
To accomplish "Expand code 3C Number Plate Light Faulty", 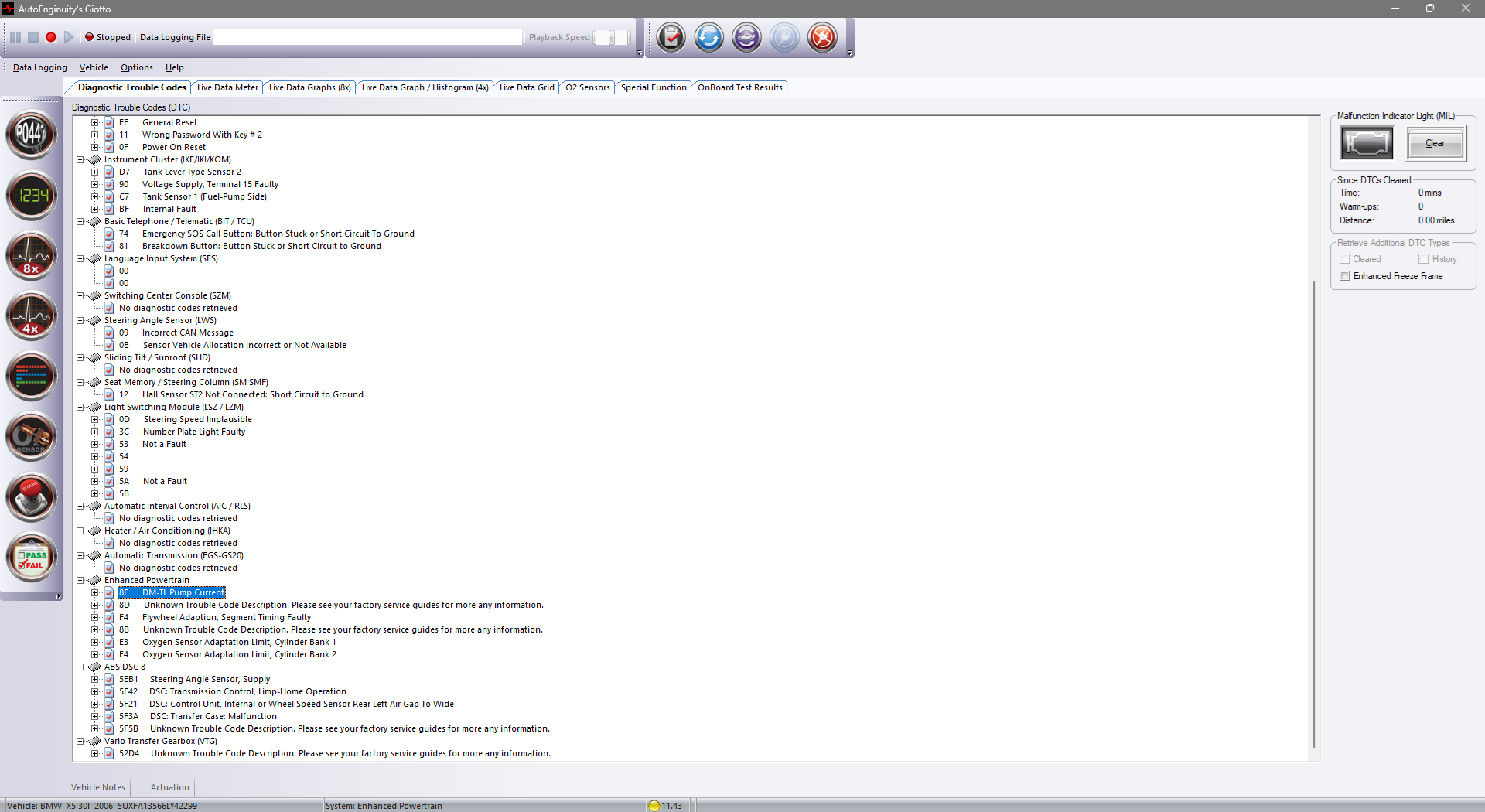I will 94,432.
